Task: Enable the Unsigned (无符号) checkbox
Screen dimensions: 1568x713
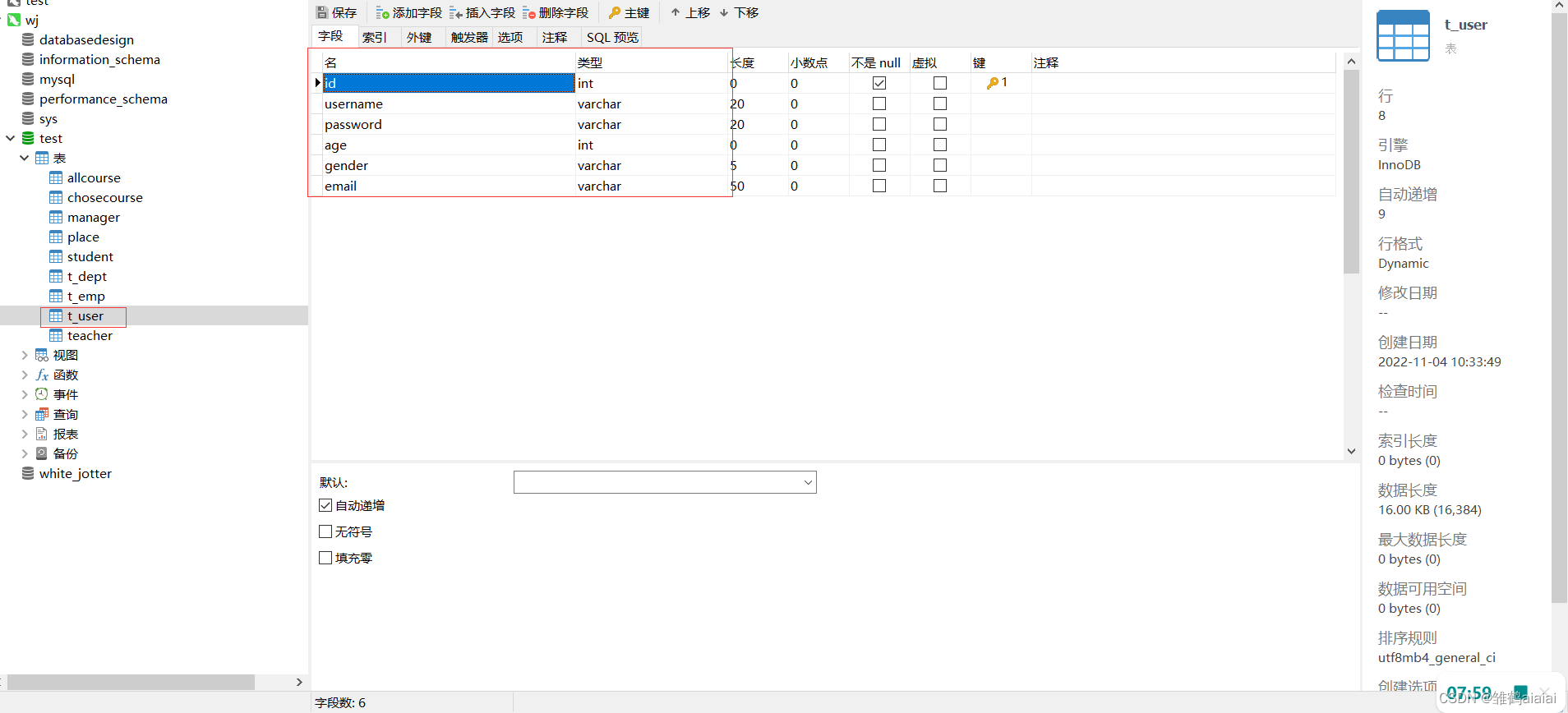Action: pyautogui.click(x=325, y=531)
